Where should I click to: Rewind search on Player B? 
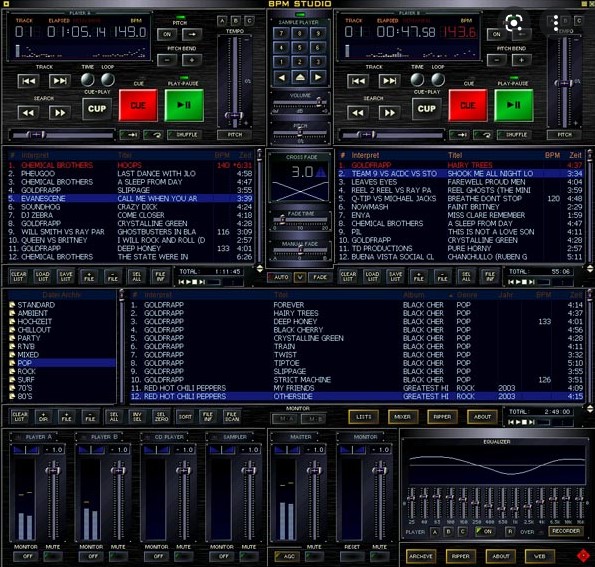(358, 113)
